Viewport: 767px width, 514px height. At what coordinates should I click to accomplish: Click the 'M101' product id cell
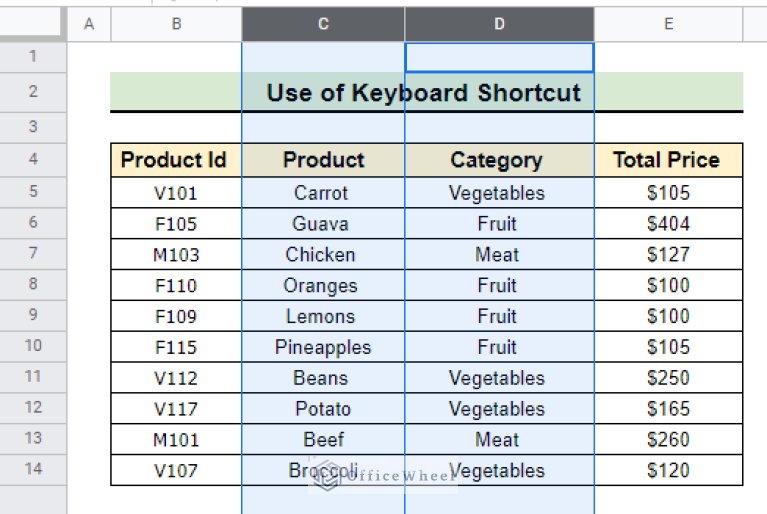(175, 440)
